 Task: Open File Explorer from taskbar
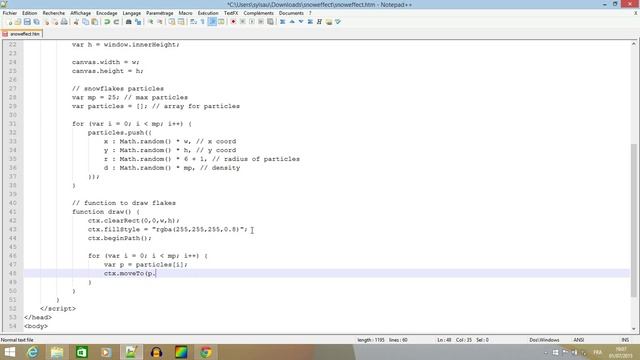pos(57,352)
